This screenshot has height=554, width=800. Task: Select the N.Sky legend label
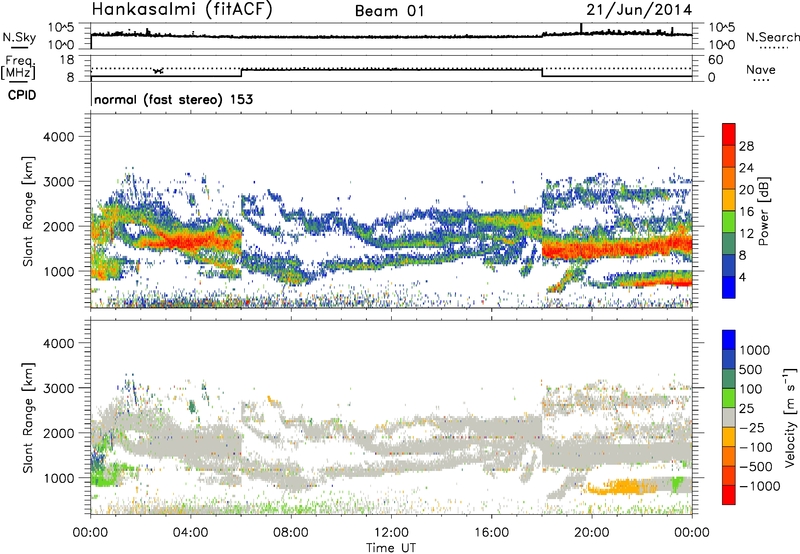point(19,38)
